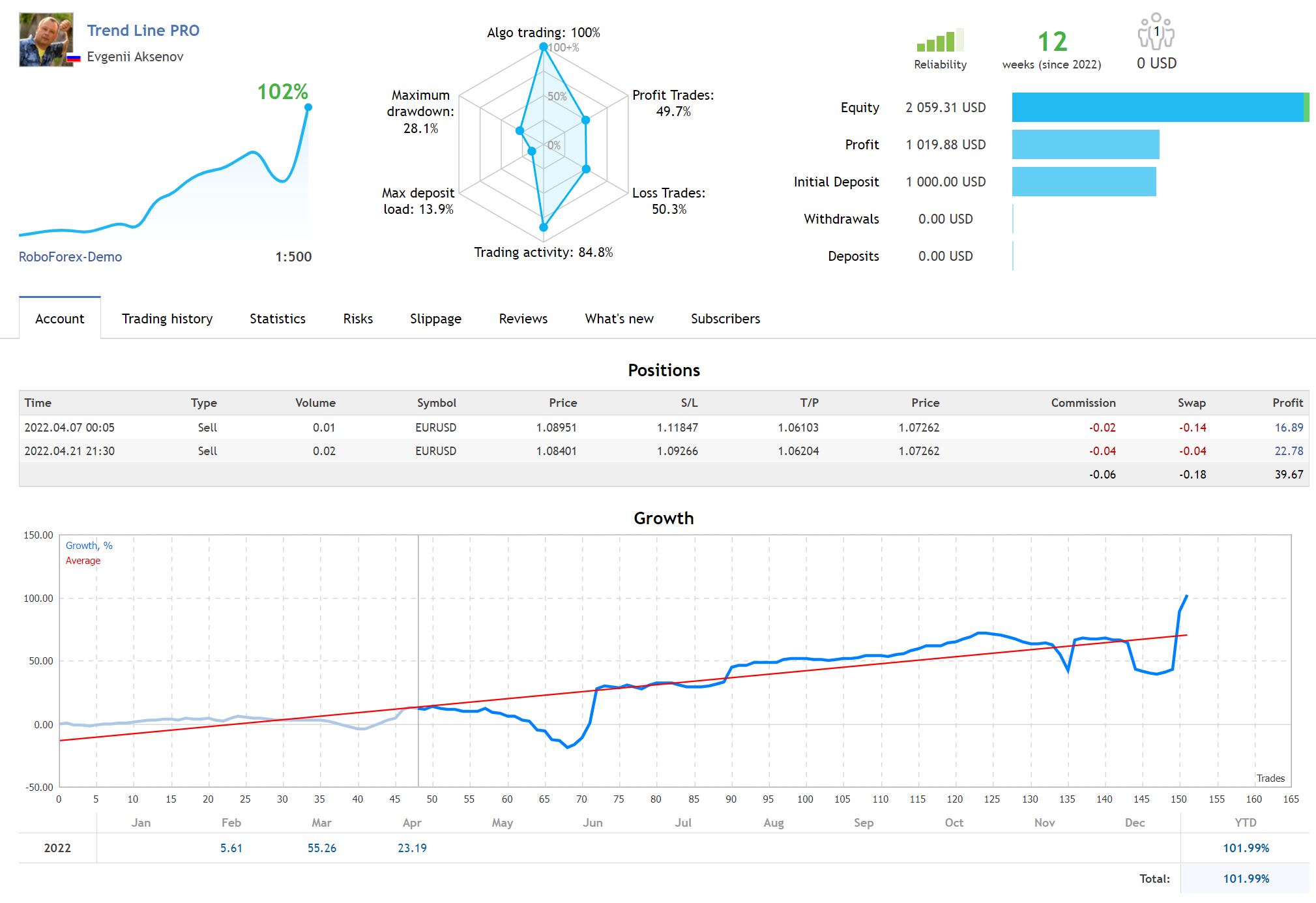Click the Trading activity radar chart point

pos(544,228)
